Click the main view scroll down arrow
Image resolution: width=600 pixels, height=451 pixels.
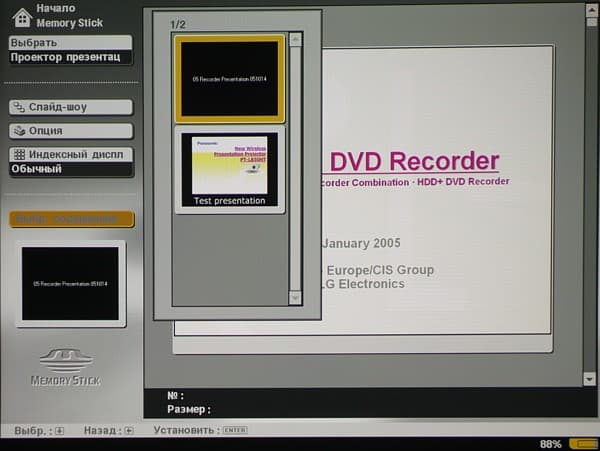[589, 379]
